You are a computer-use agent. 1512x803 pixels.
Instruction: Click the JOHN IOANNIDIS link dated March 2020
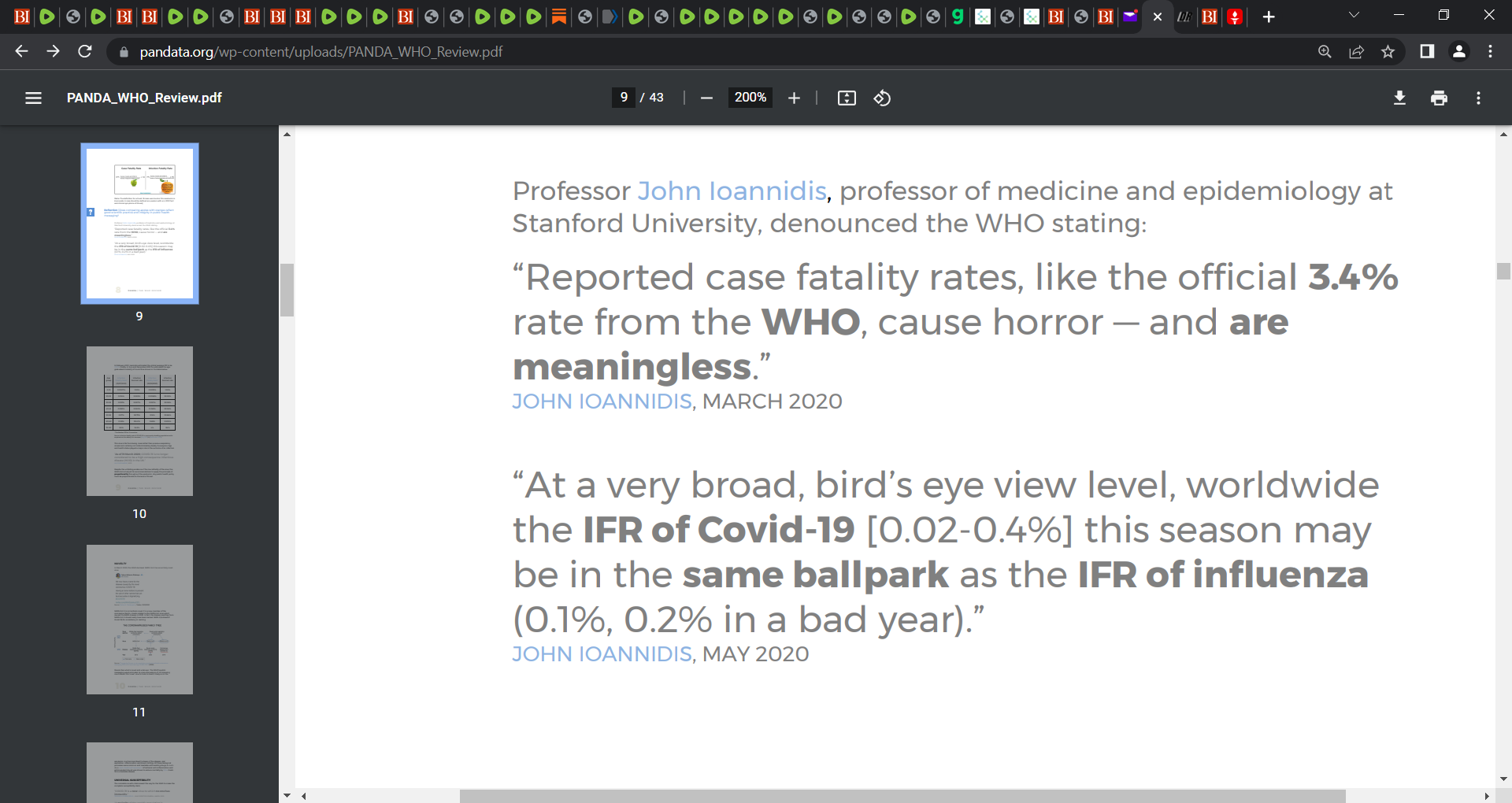point(602,401)
